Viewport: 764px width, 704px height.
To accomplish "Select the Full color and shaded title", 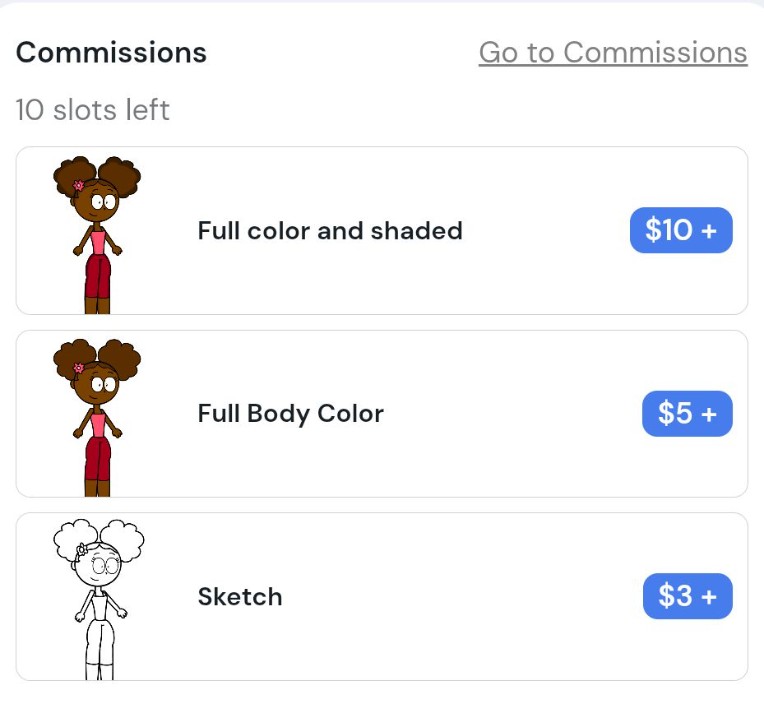I will 330,230.
